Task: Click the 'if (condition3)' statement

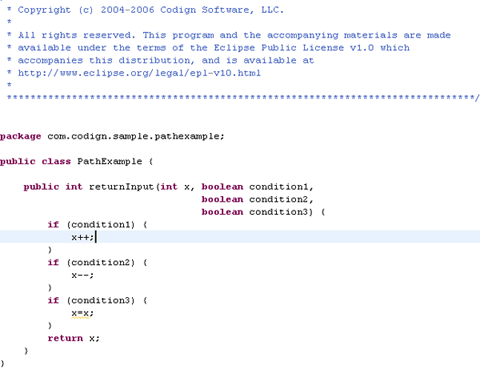Action: pos(97,301)
